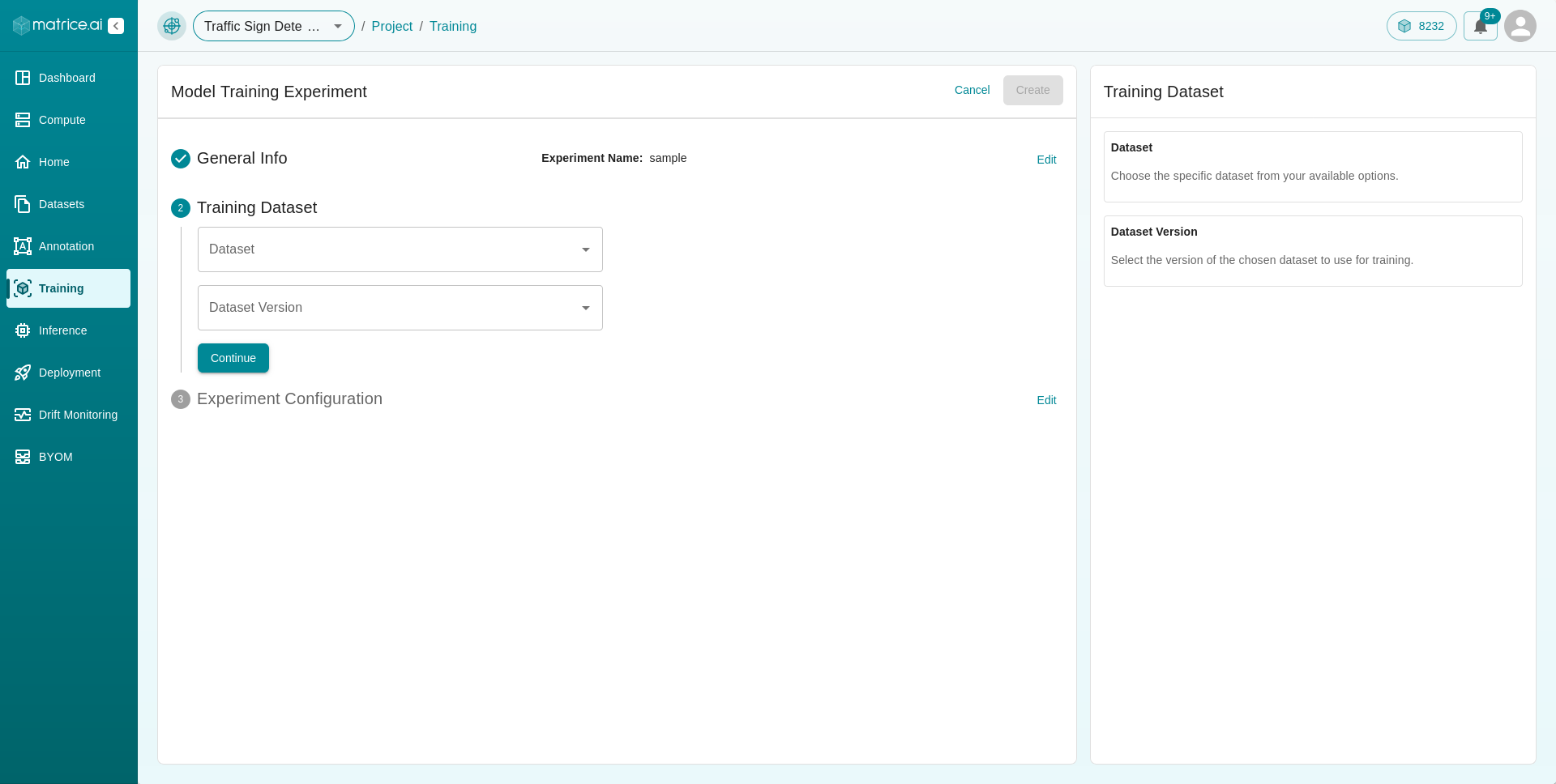Click step 2 circle for Training Dataset
The height and width of the screenshot is (784, 1556).
[181, 208]
